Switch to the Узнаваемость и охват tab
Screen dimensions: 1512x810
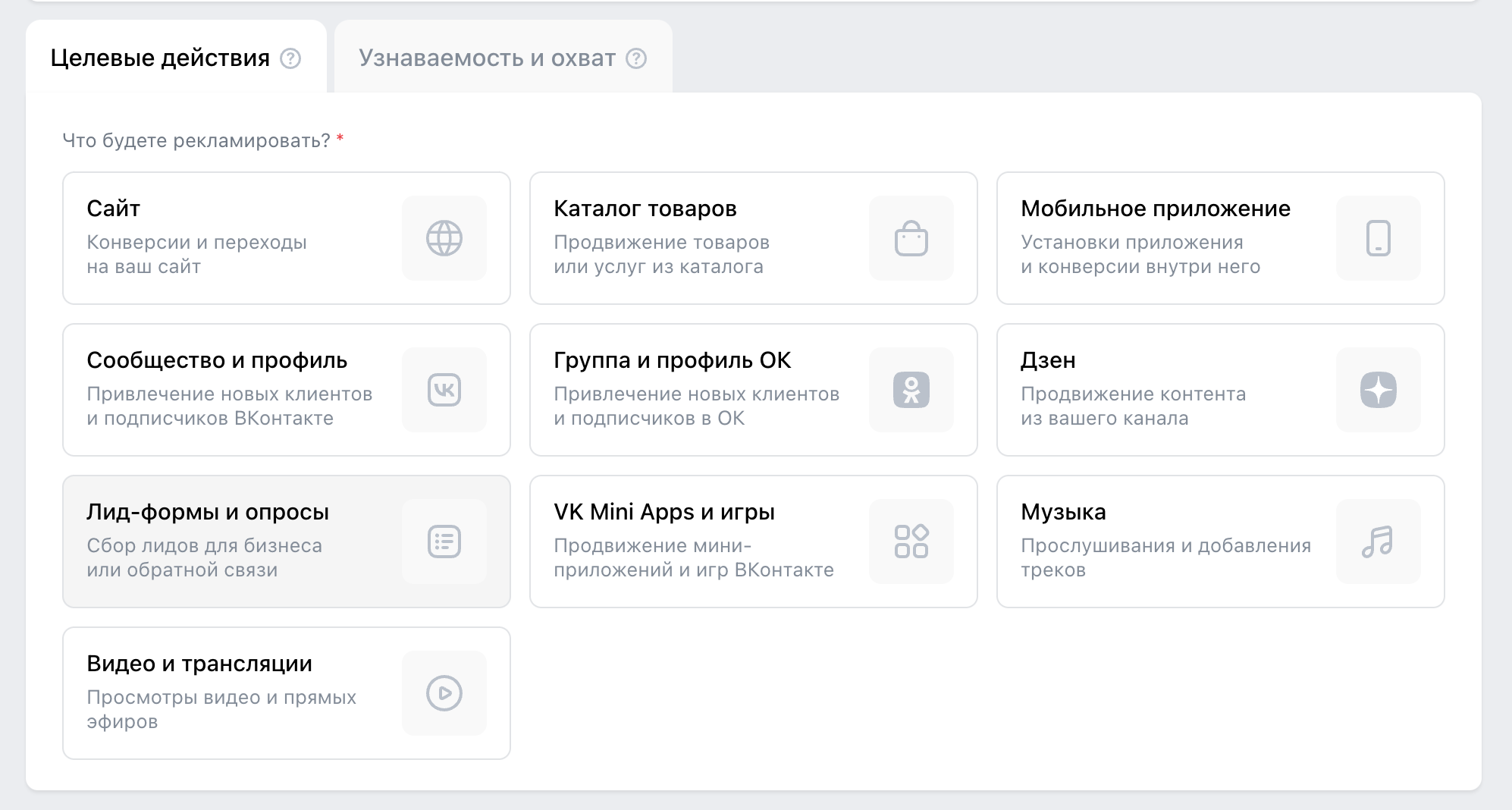click(486, 58)
